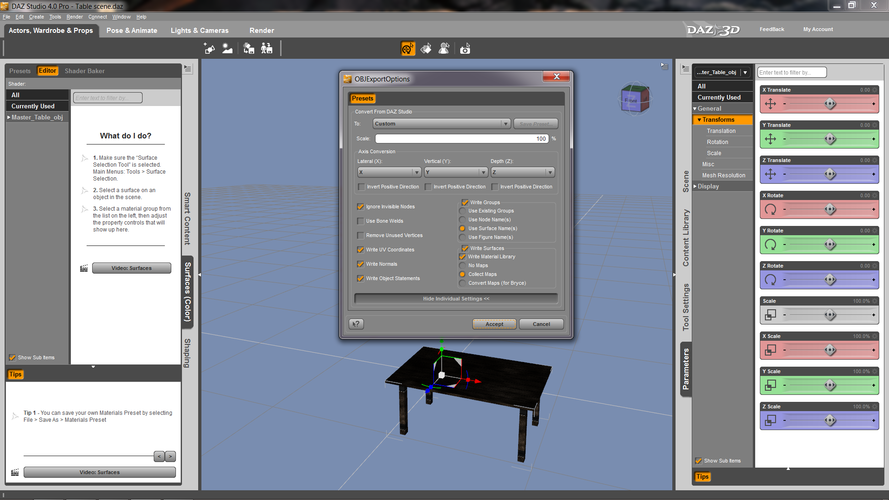Screen dimensions: 889x500
Task: Enable Remove Unused Vertices
Action: 360,235
